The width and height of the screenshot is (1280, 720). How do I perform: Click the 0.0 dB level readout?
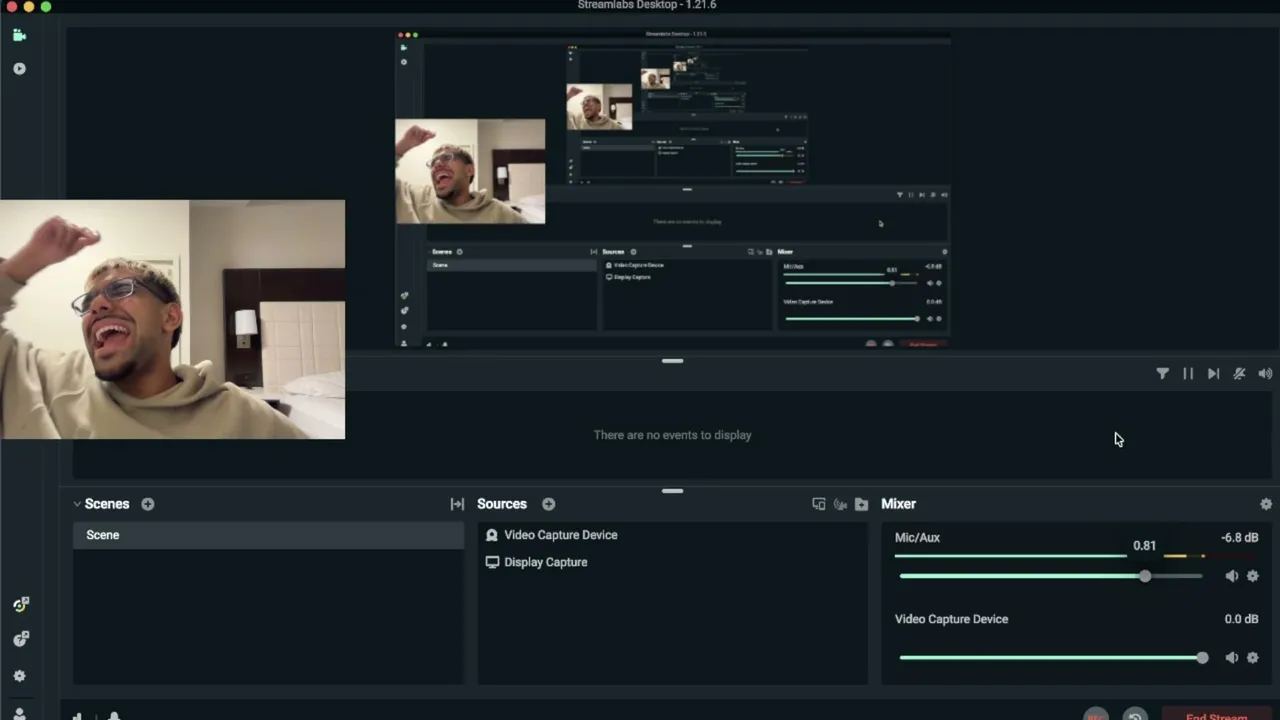tap(1242, 619)
